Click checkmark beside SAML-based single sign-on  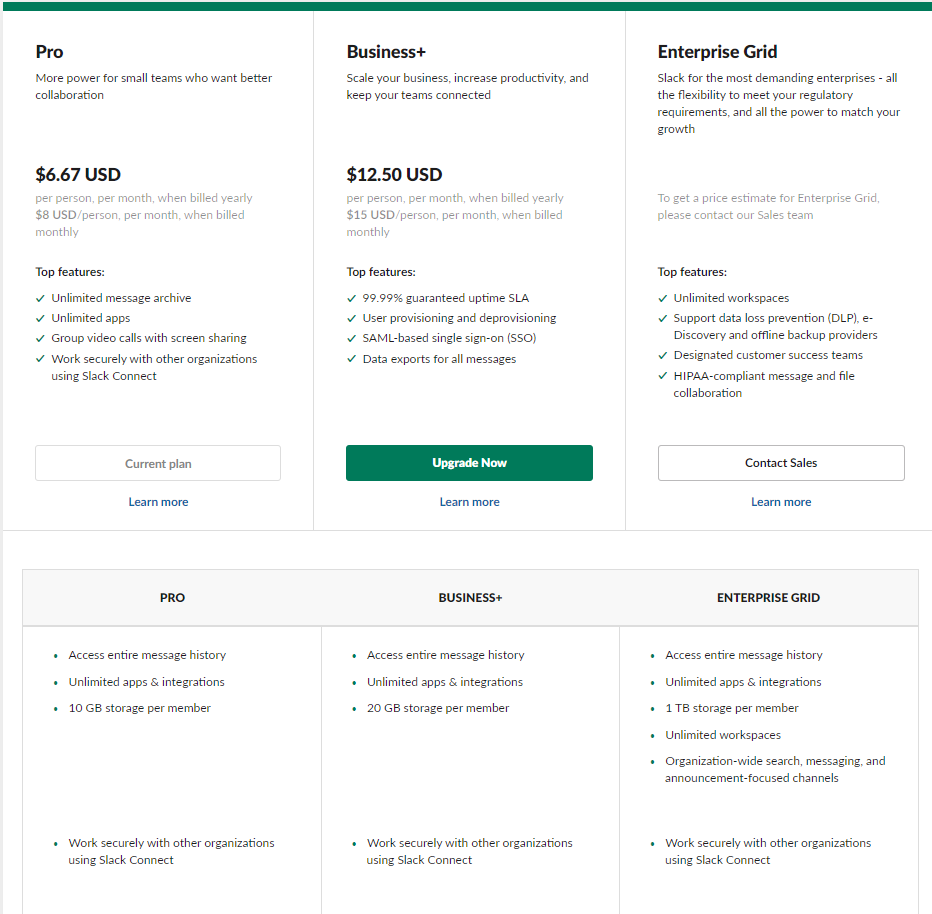pyautogui.click(x=351, y=339)
